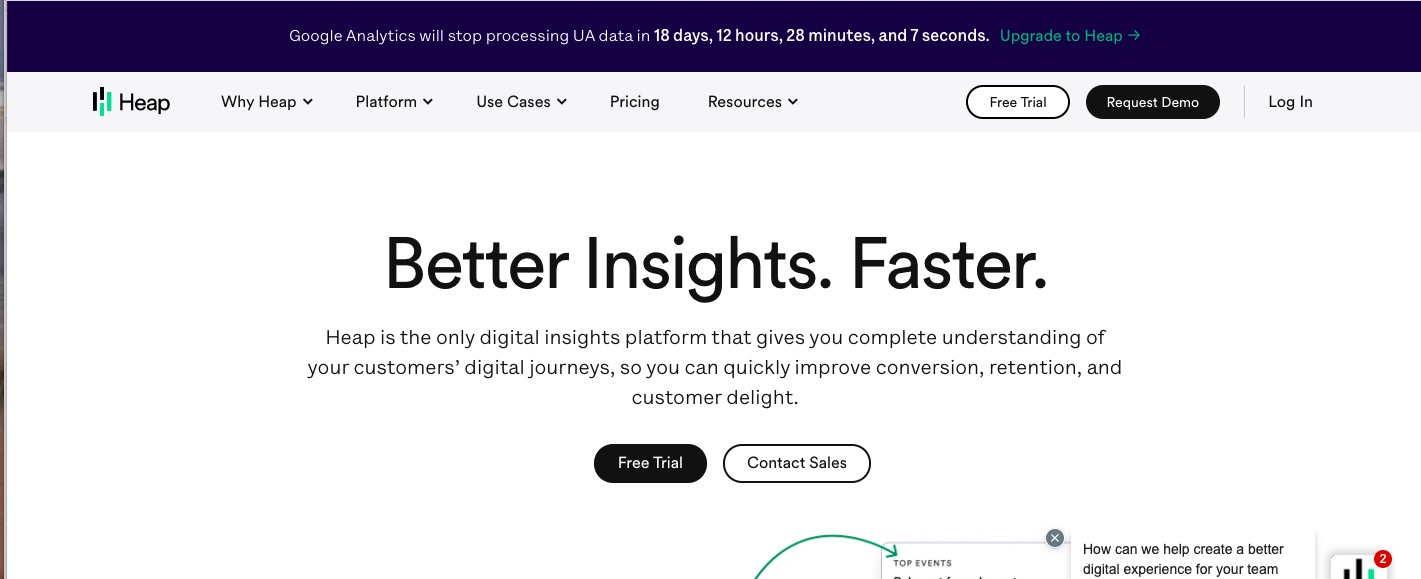This screenshot has height=579, width=1421.
Task: Click the outlined Free Trial navbar button
Action: pyautogui.click(x=1017, y=102)
